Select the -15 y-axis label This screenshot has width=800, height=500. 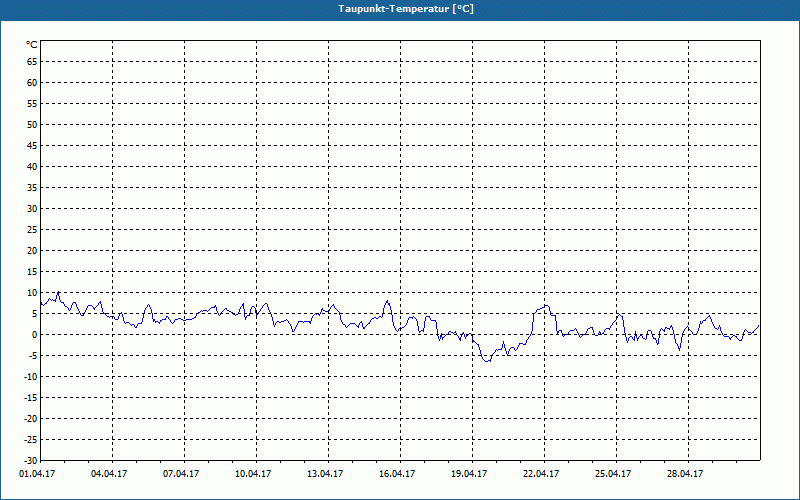click(x=31, y=397)
